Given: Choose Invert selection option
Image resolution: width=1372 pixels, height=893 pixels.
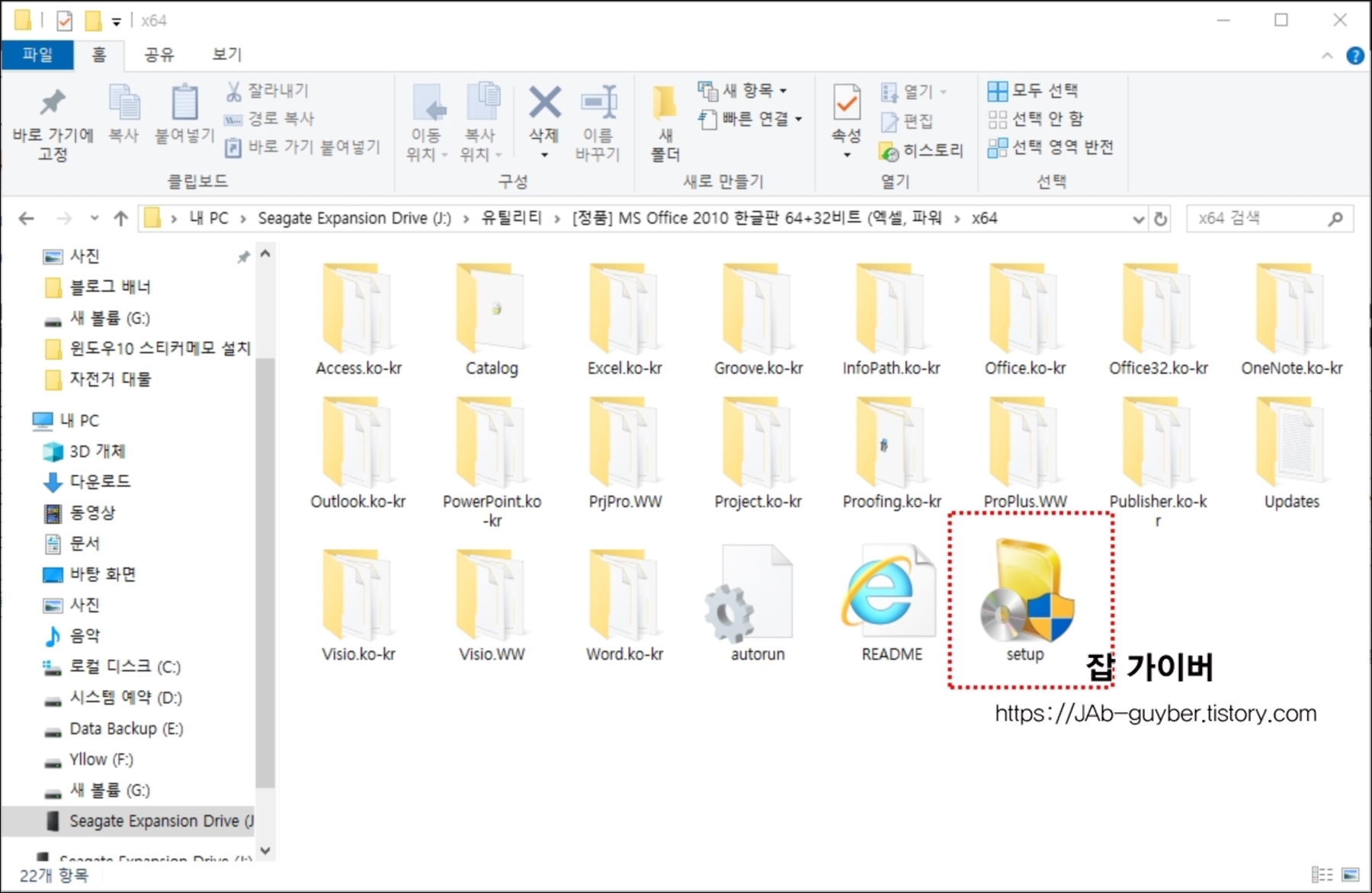Looking at the screenshot, I should pyautogui.click(x=1051, y=147).
